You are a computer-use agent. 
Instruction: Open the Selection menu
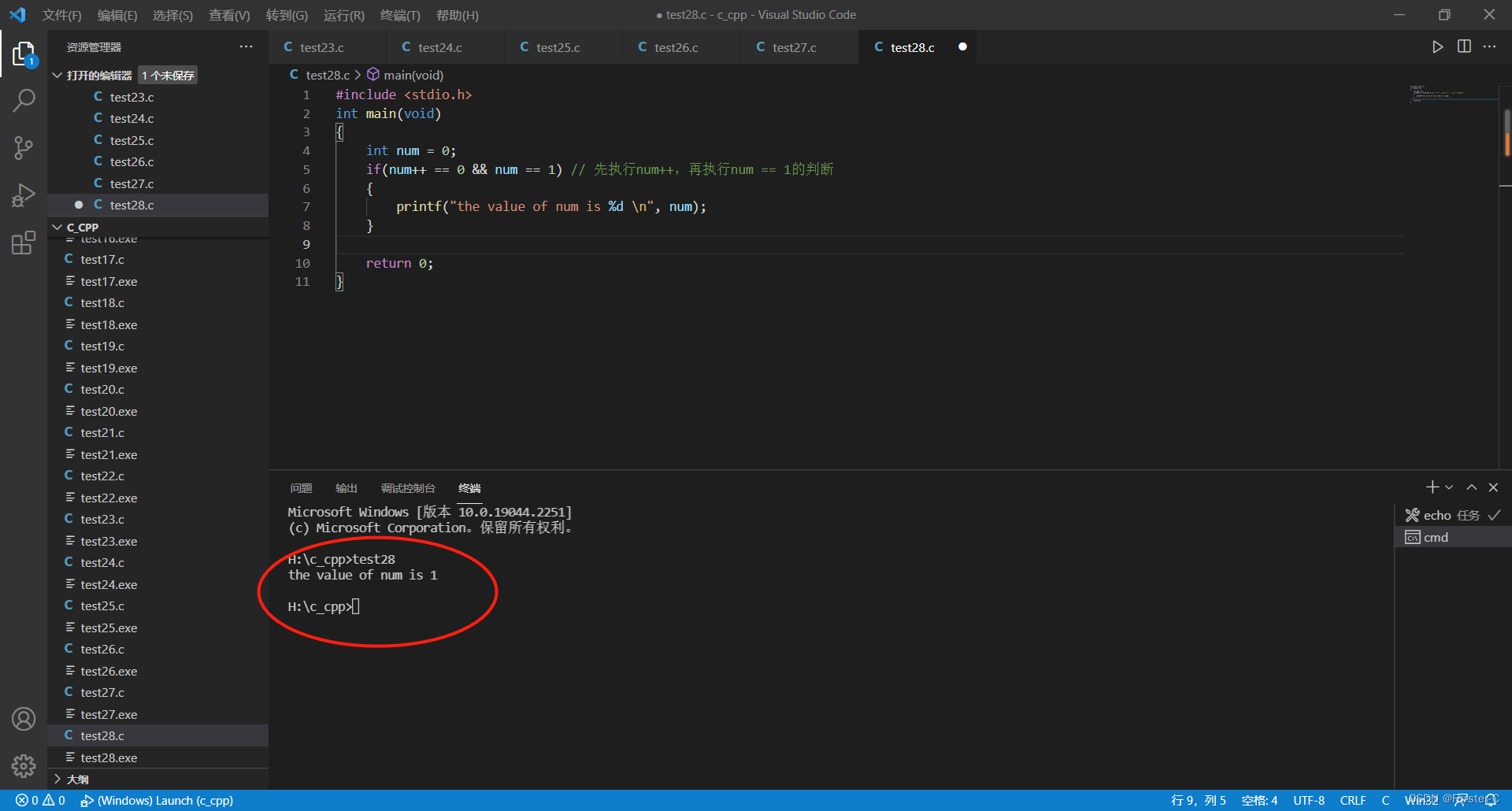click(x=172, y=15)
